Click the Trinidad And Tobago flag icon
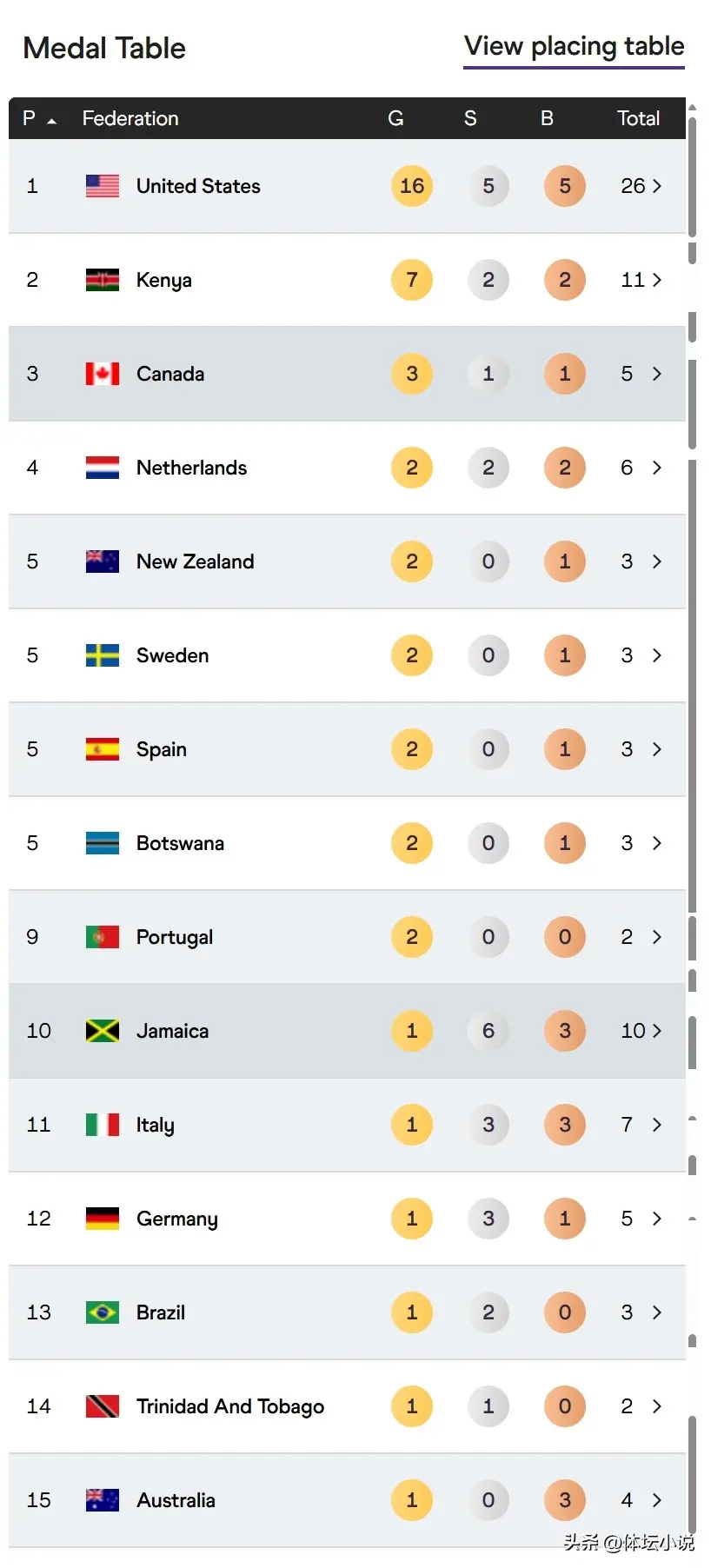This screenshot has width=711, height=1568. coord(101,1406)
